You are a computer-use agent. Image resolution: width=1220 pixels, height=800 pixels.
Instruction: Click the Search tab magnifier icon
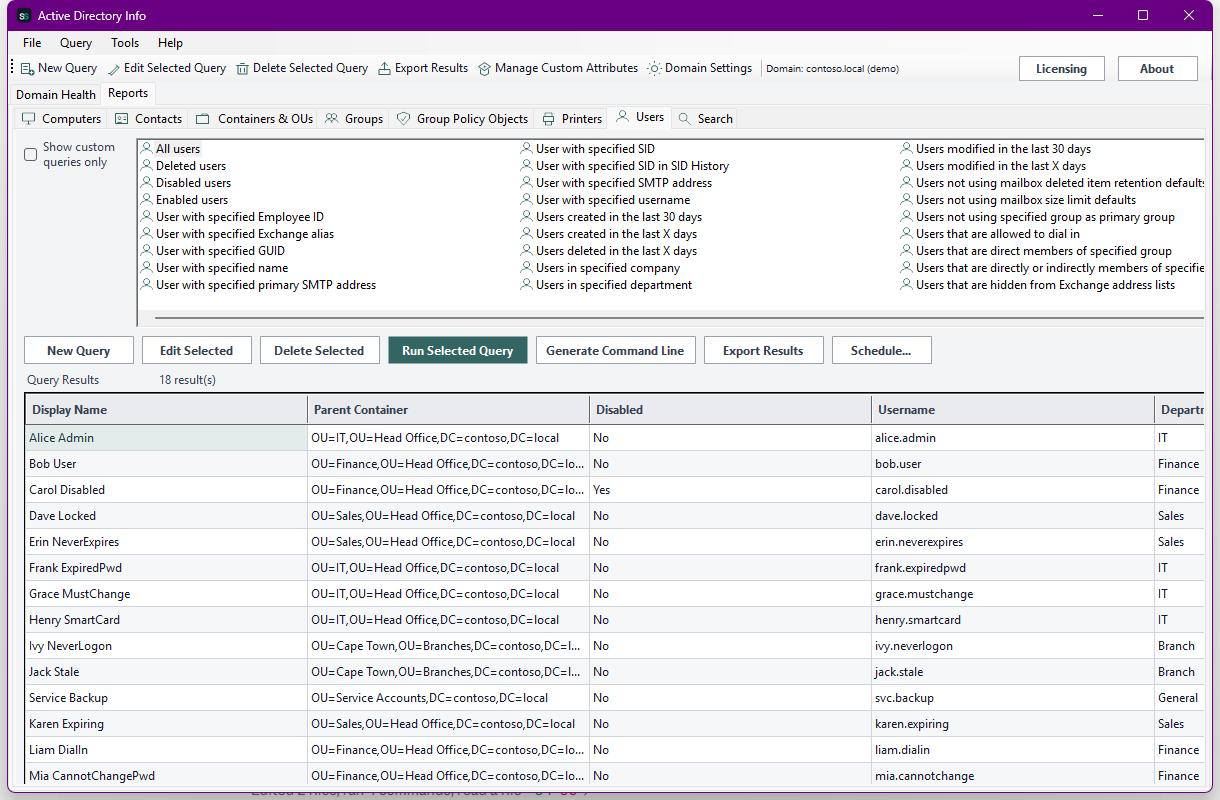click(x=685, y=118)
